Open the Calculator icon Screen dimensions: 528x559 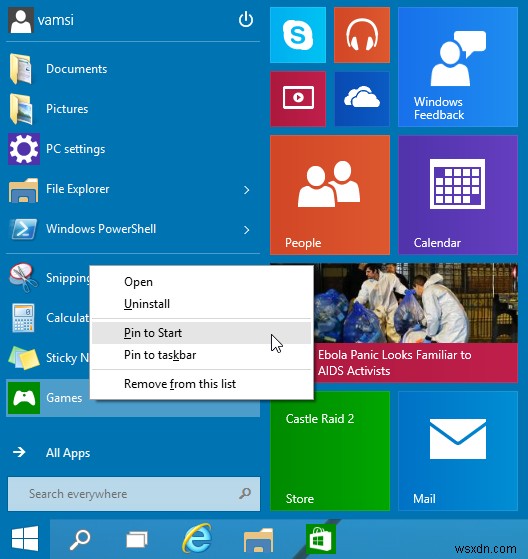[24, 318]
